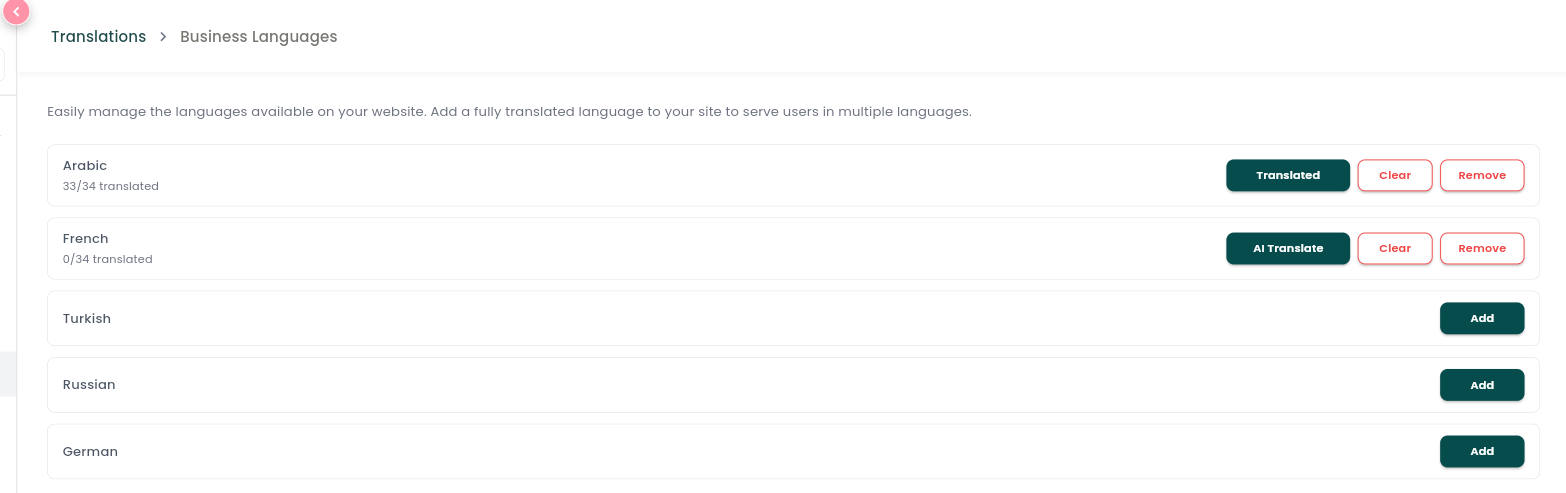Select the Arabic language name

(x=85, y=166)
